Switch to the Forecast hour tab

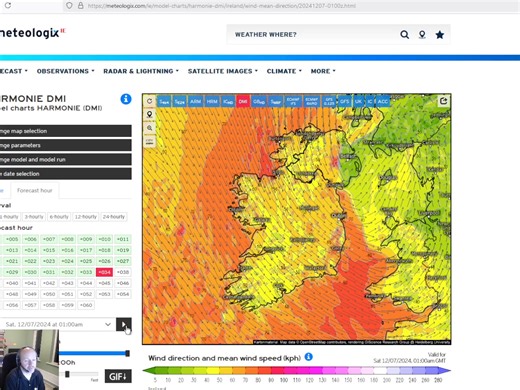point(35,190)
